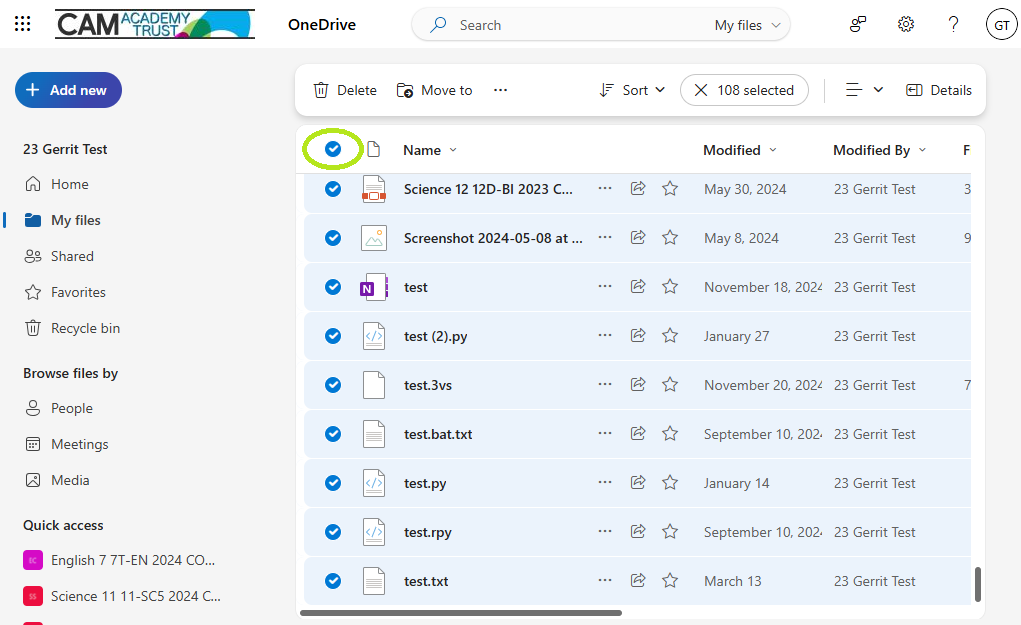The height and width of the screenshot is (625, 1021).
Task: Toggle the select-all checkbox in header
Action: pos(333,149)
